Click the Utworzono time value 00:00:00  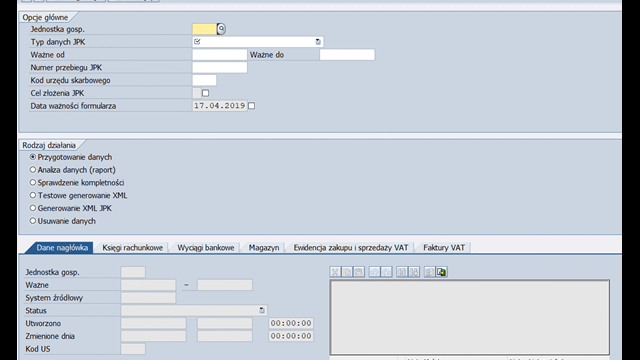291,323
